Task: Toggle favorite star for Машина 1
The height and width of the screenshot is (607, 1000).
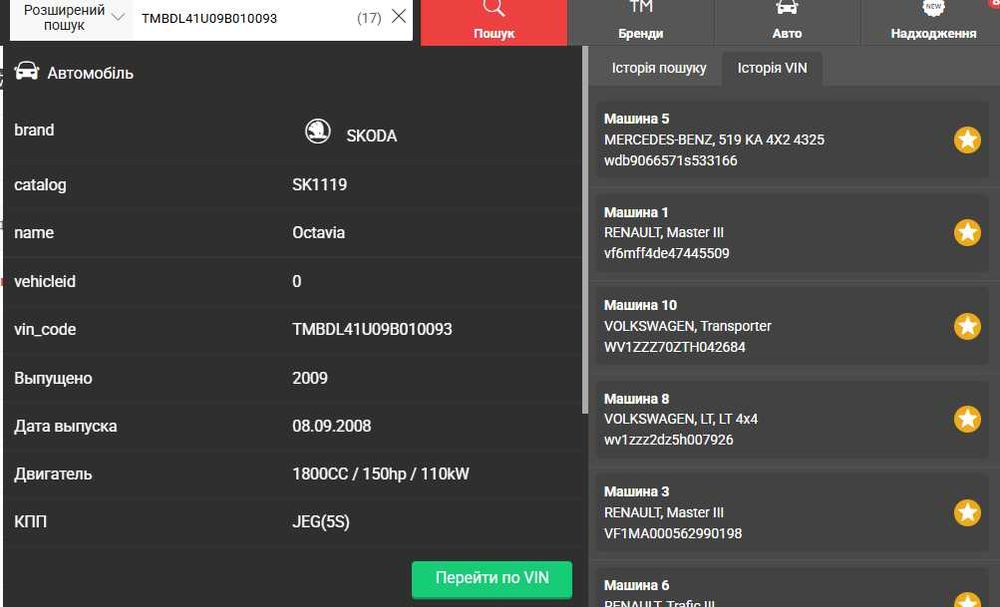Action: point(967,233)
